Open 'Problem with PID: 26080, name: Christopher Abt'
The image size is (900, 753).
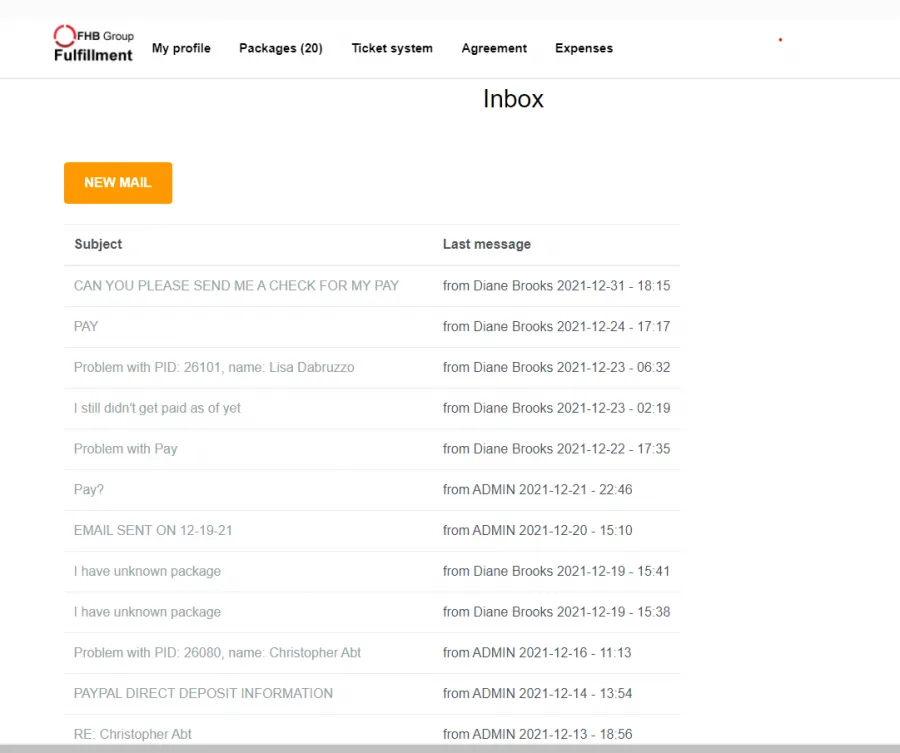click(x=217, y=653)
